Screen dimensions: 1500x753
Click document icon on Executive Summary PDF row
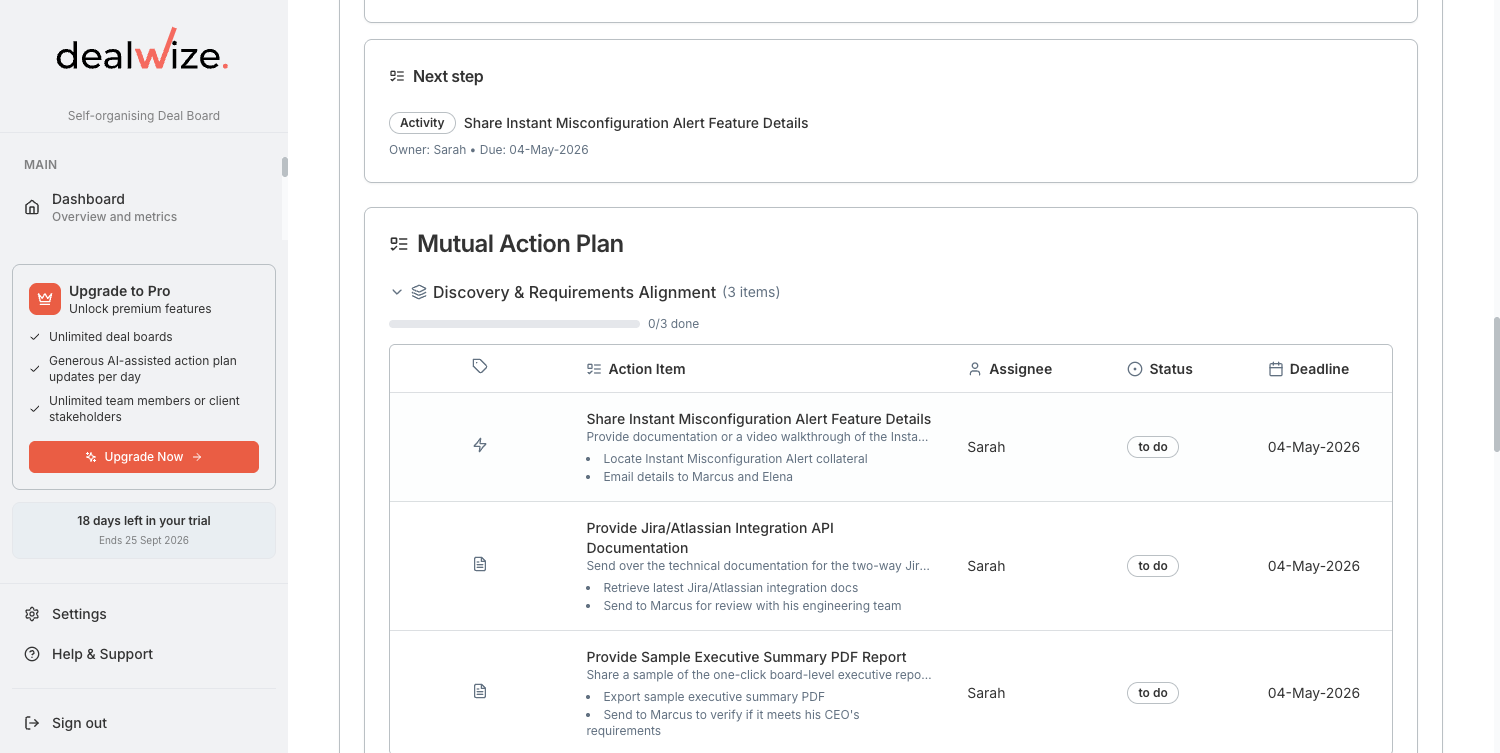point(480,691)
